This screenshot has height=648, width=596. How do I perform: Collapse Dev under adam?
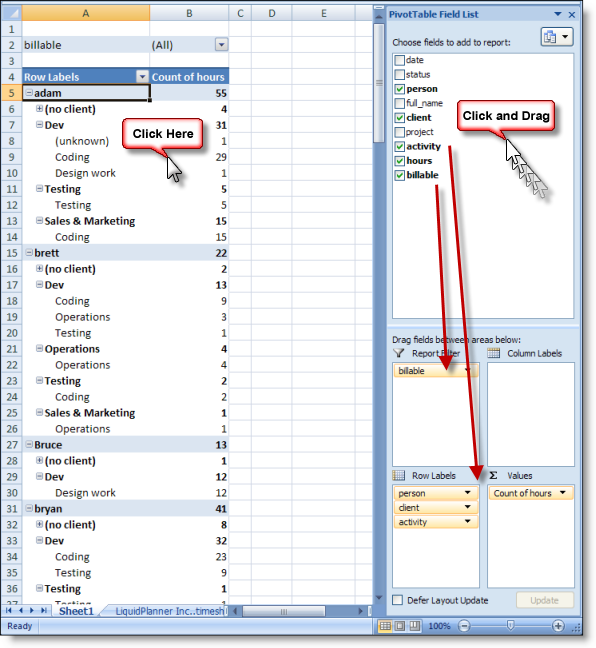coord(39,124)
